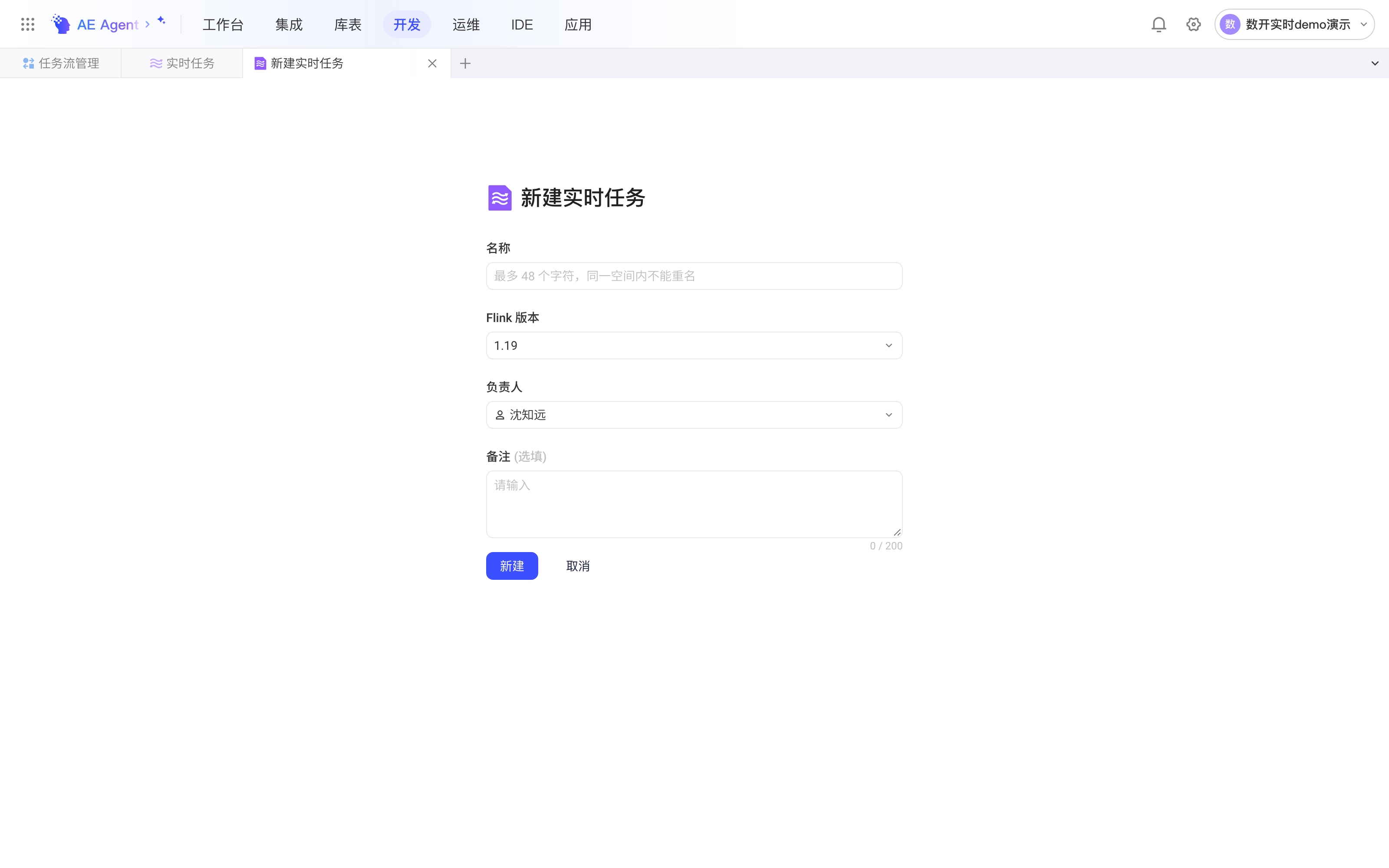Select the 开发 menu
This screenshot has height=868, width=1389.
[x=407, y=24]
